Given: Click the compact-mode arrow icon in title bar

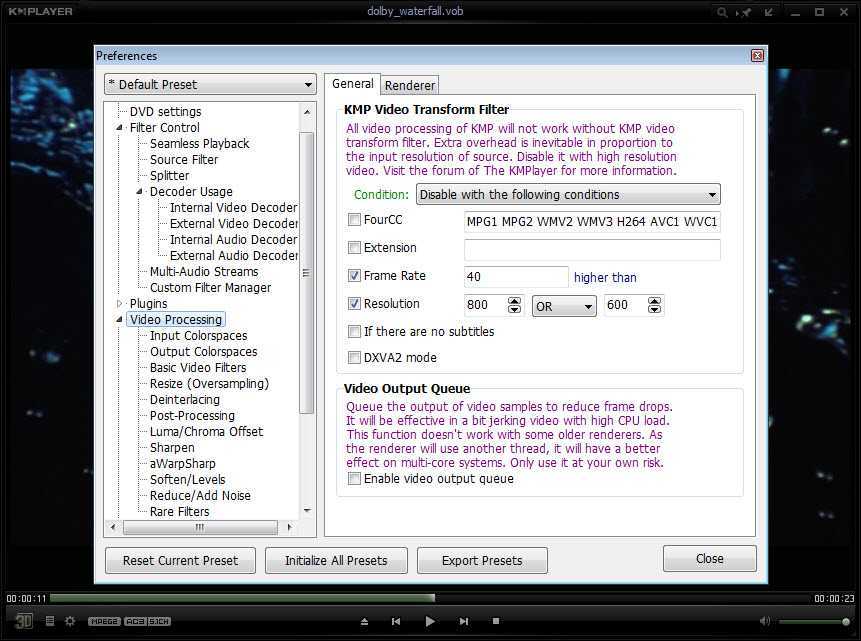Looking at the screenshot, I should (x=769, y=12).
